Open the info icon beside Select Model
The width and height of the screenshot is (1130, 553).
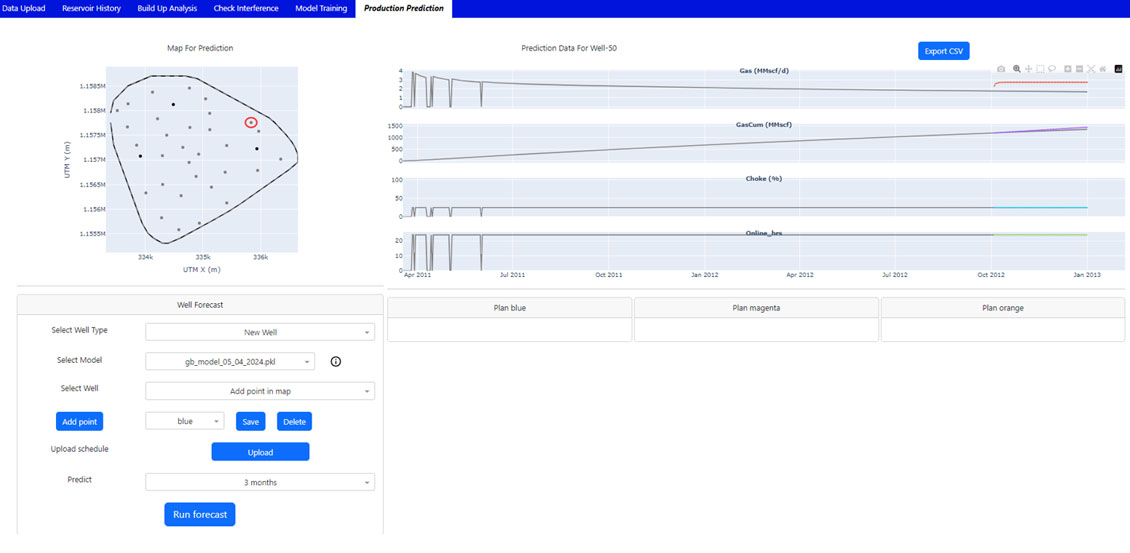point(335,361)
